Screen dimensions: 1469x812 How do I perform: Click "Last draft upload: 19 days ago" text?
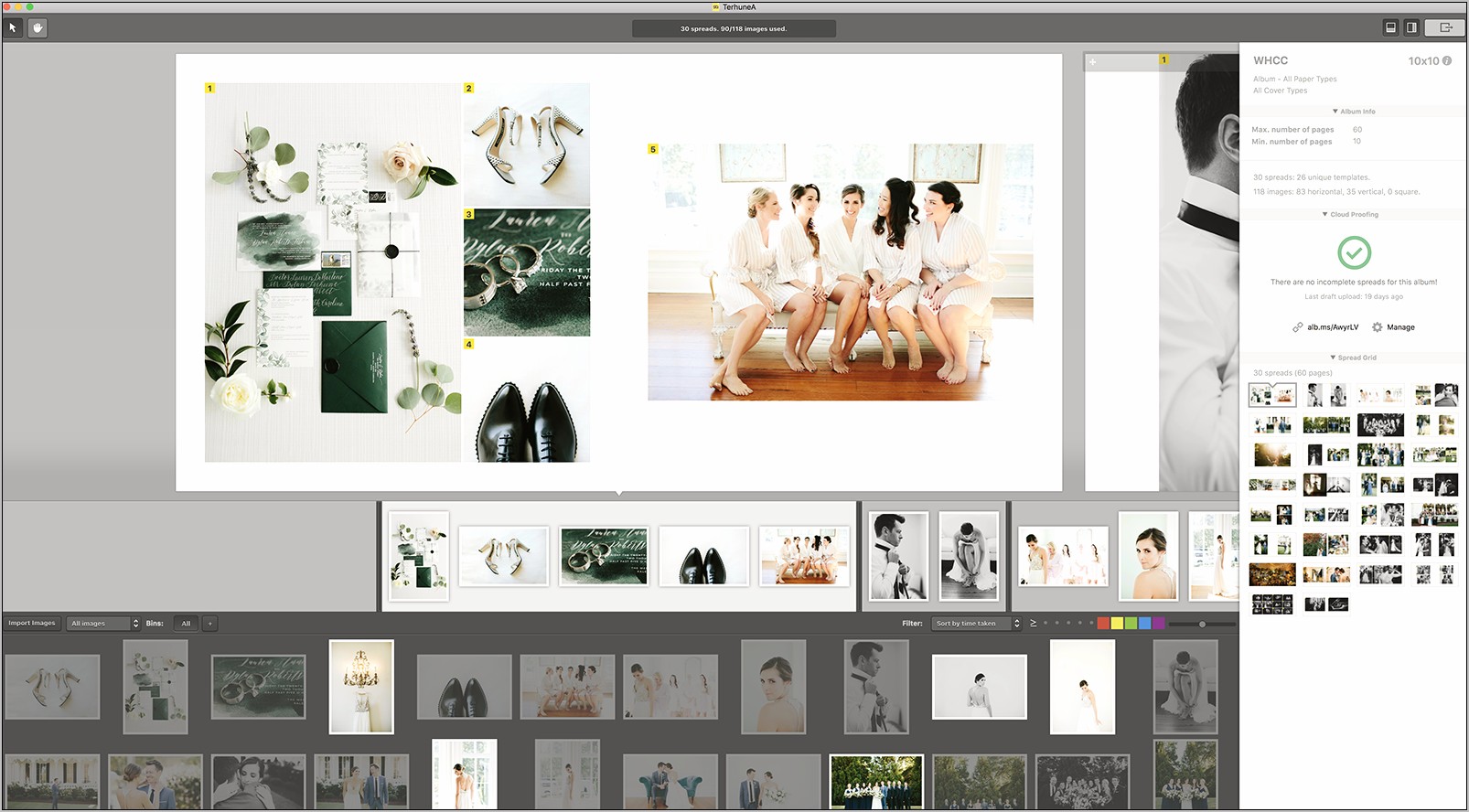[1354, 296]
